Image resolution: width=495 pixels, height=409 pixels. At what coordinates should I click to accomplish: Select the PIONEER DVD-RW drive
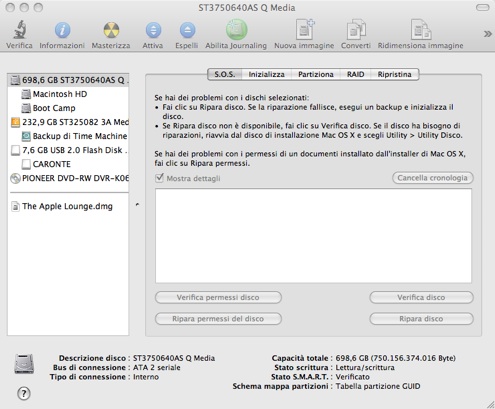(x=68, y=178)
